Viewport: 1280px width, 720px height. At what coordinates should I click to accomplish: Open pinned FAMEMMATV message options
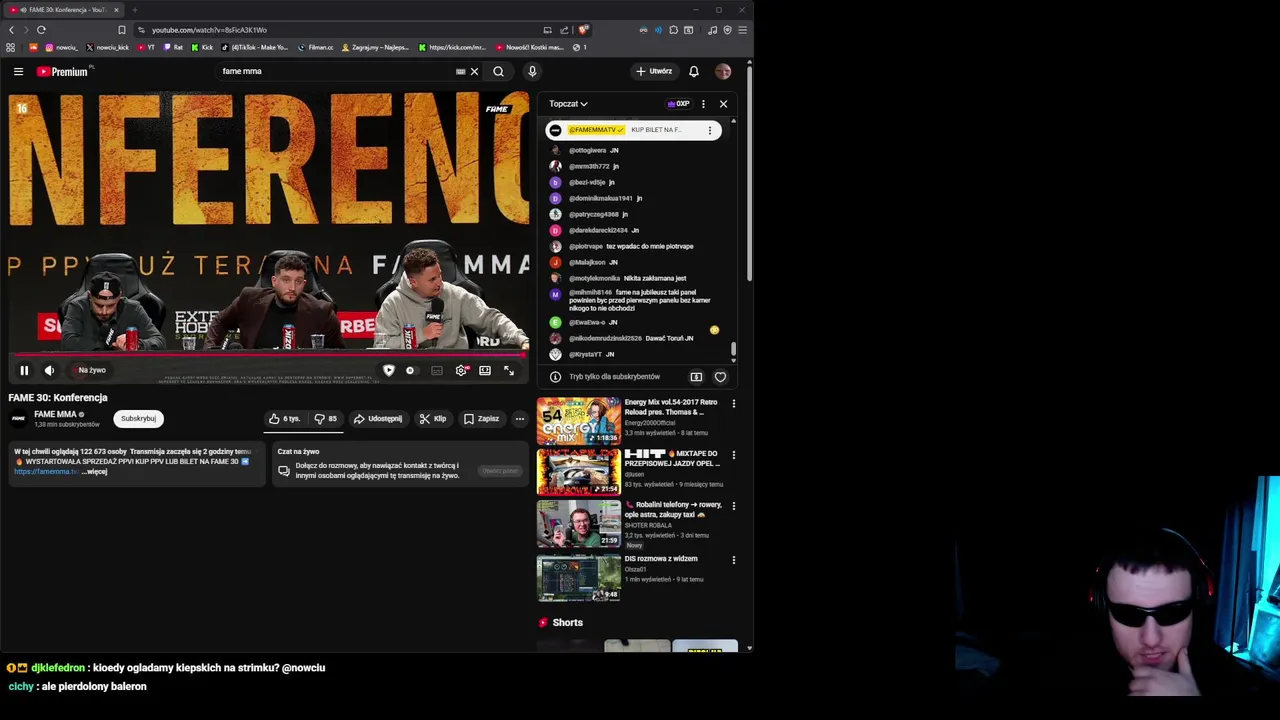tap(710, 130)
